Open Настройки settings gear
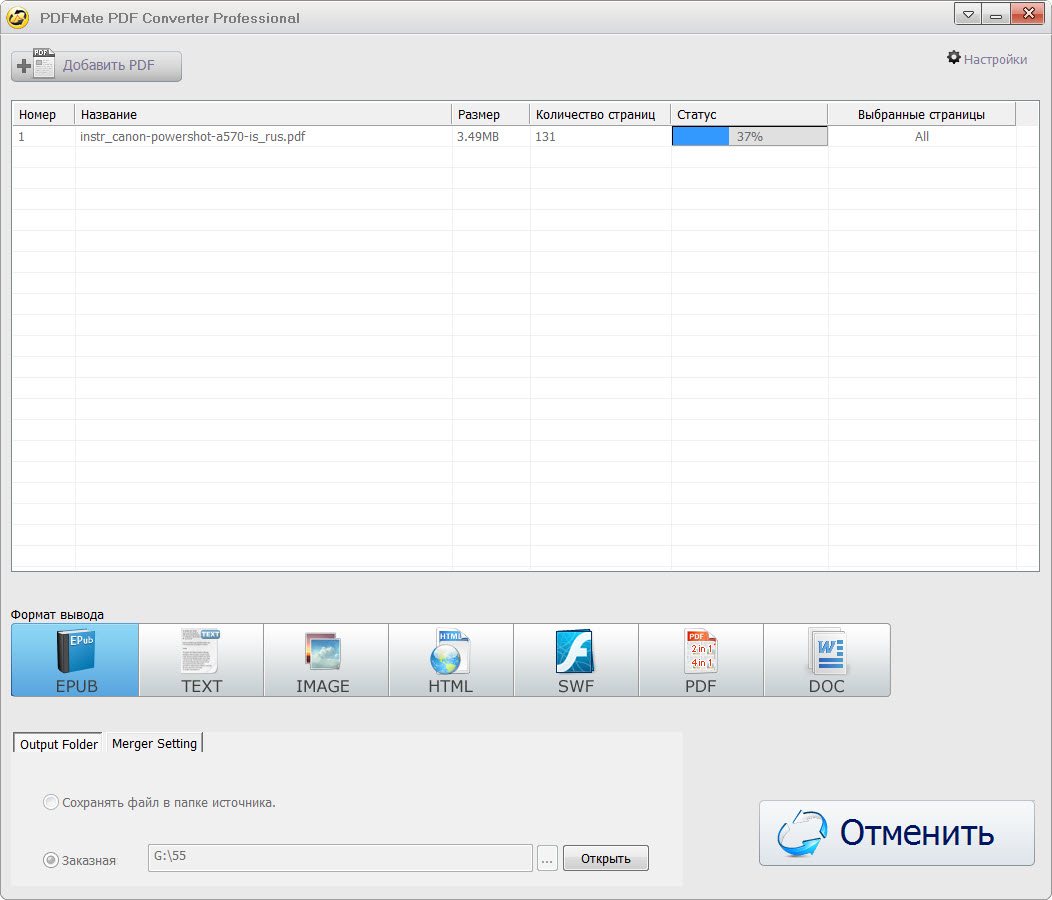Viewport: 1052px width, 900px height. pos(986,59)
